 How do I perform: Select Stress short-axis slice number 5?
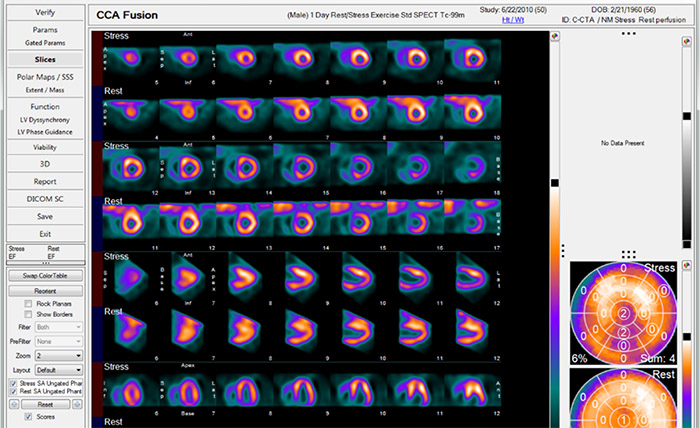click(131, 58)
